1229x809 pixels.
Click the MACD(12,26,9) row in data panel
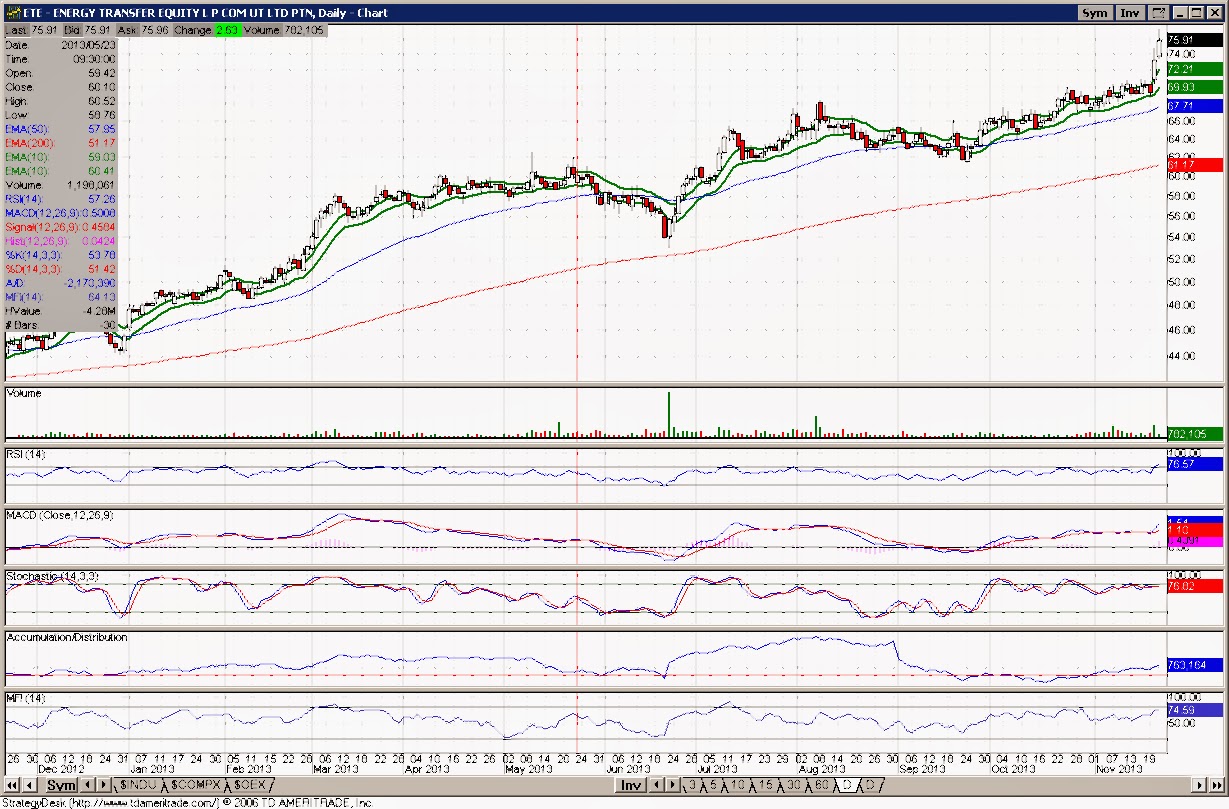[60, 213]
